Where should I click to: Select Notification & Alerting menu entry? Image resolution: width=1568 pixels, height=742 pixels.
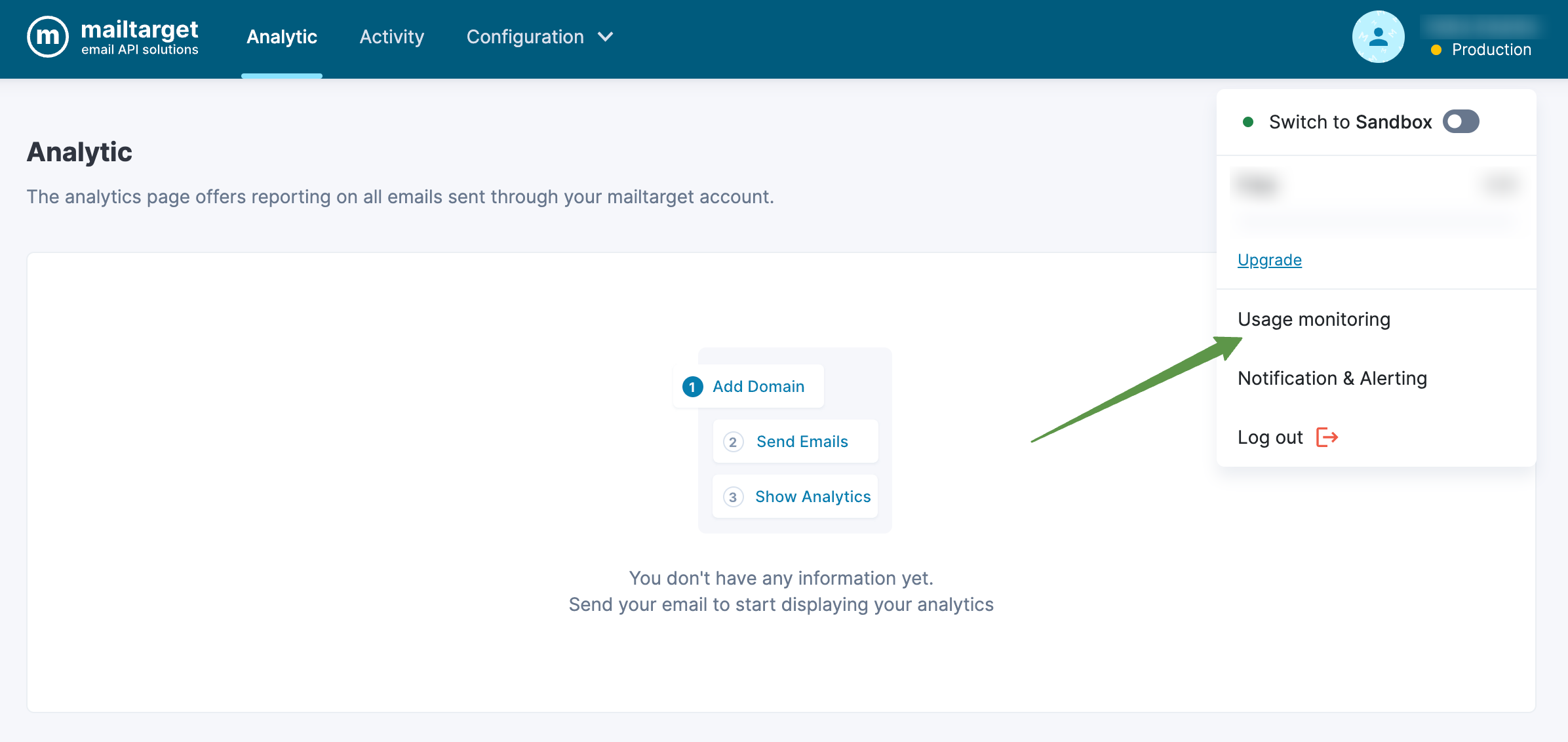coord(1332,378)
